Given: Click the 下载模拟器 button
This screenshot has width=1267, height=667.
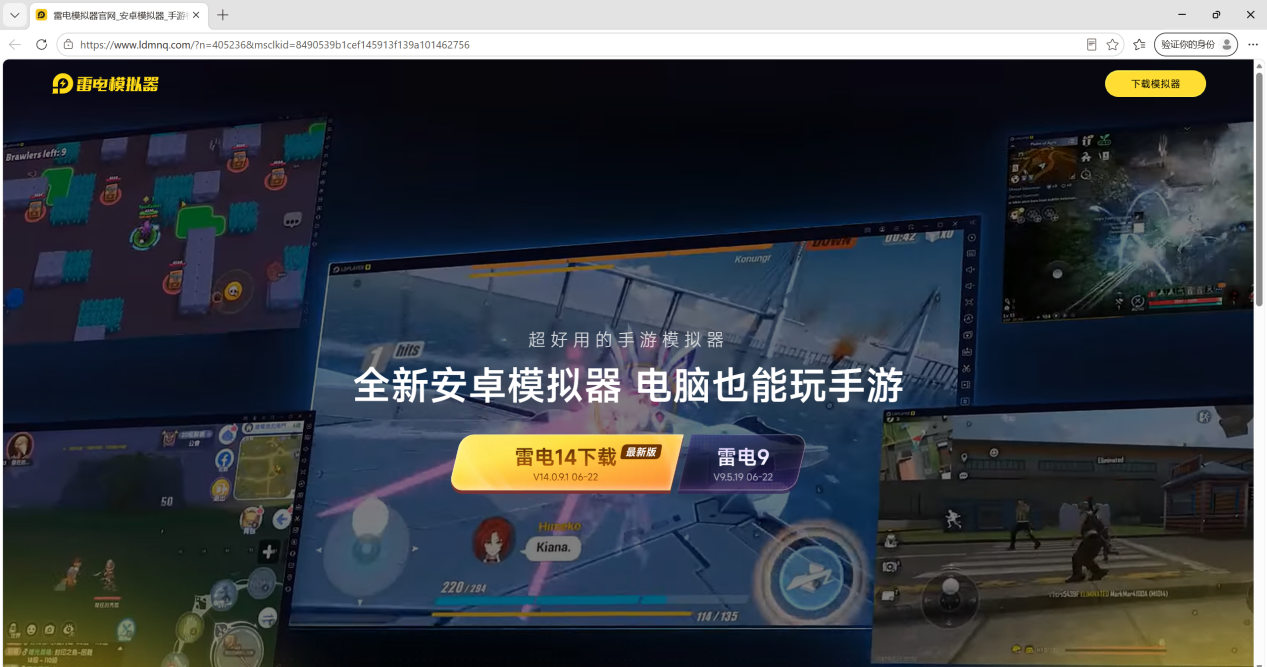Looking at the screenshot, I should tap(1155, 84).
